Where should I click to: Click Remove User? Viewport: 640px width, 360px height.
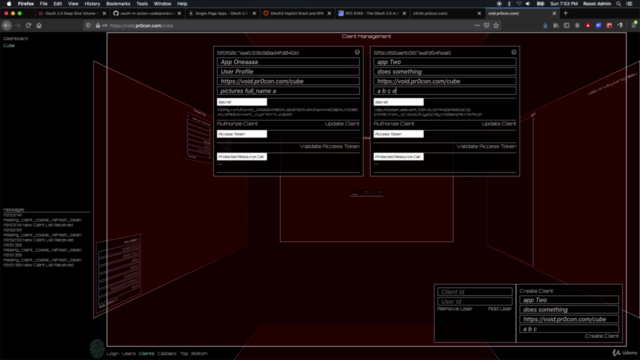point(455,309)
